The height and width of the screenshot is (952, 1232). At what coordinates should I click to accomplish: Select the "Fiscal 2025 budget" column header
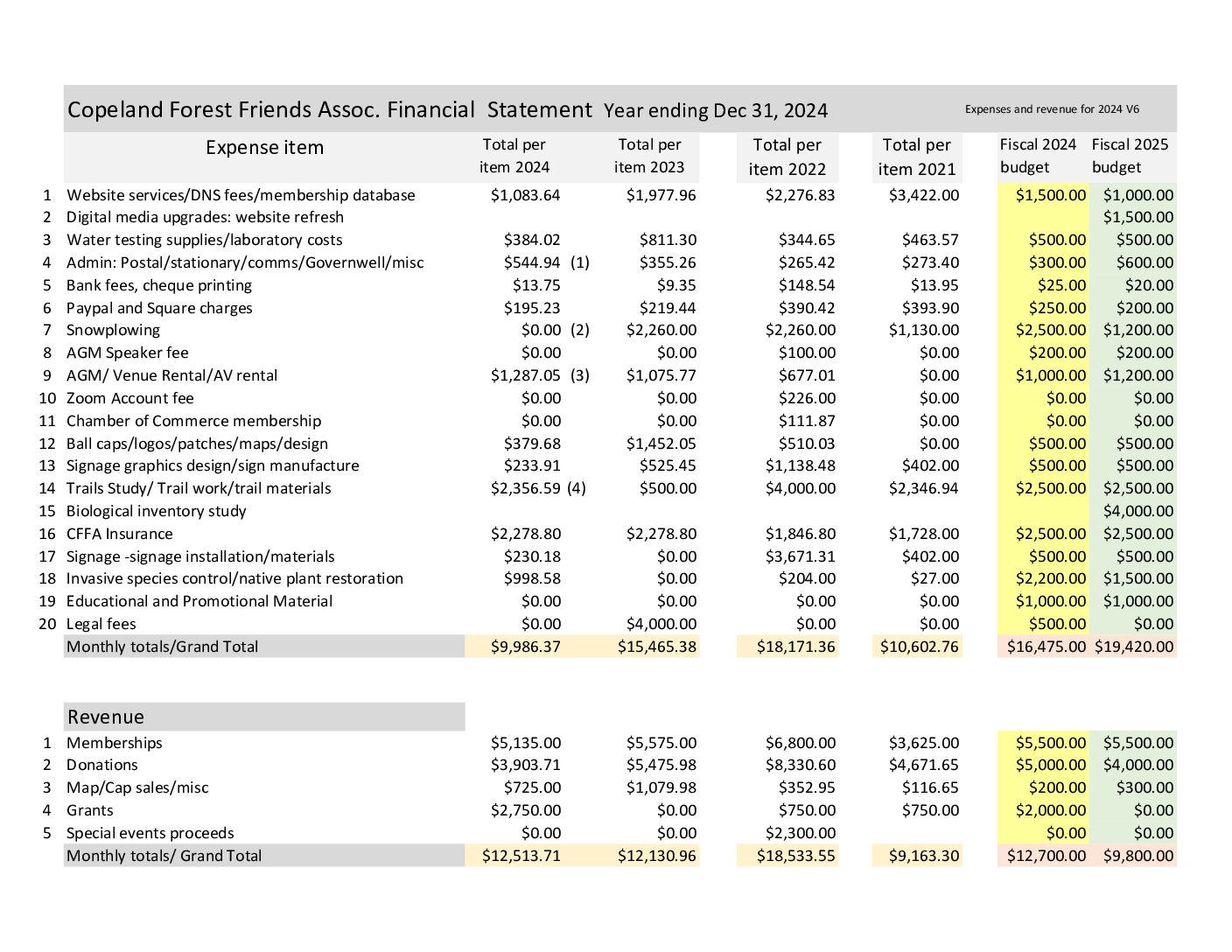(1130, 156)
